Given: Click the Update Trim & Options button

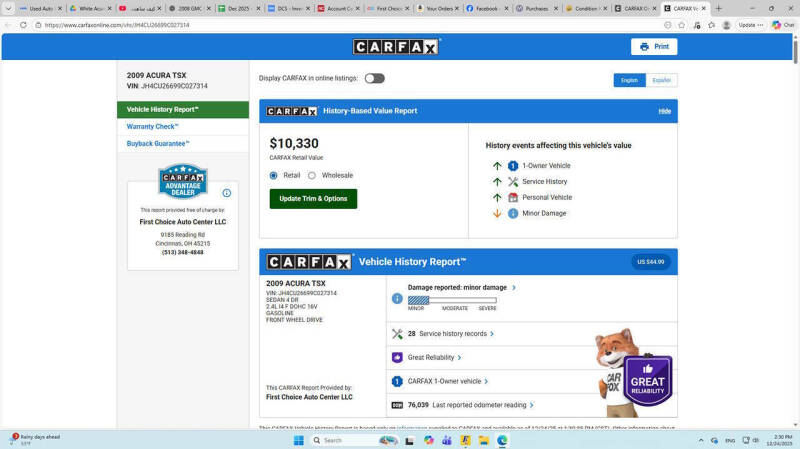Looking at the screenshot, I should [x=313, y=198].
